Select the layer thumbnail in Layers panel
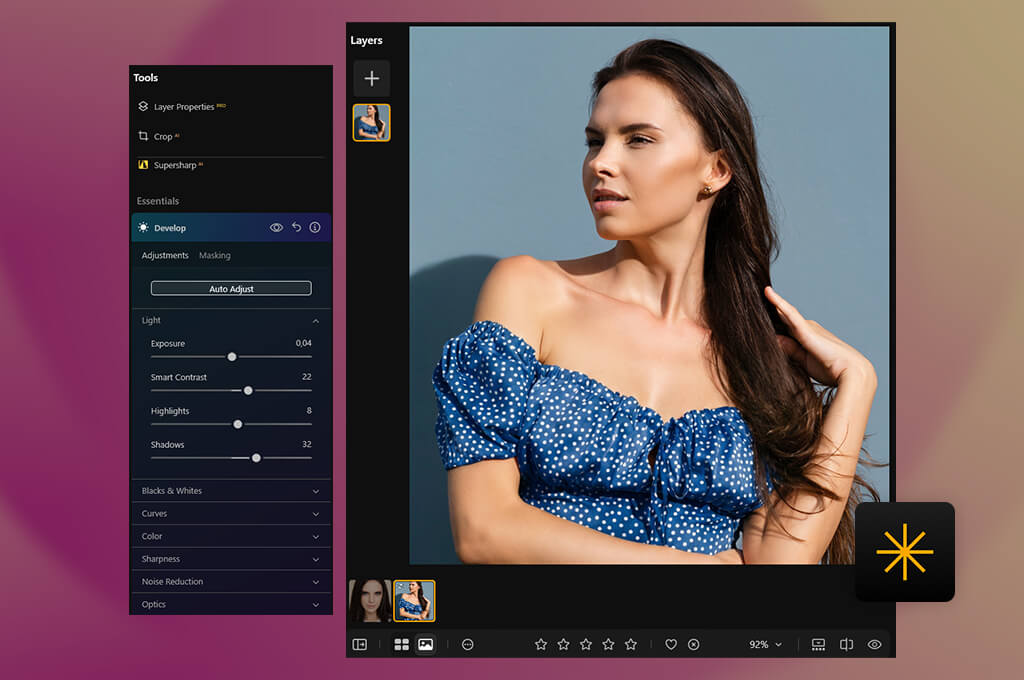 [372, 123]
